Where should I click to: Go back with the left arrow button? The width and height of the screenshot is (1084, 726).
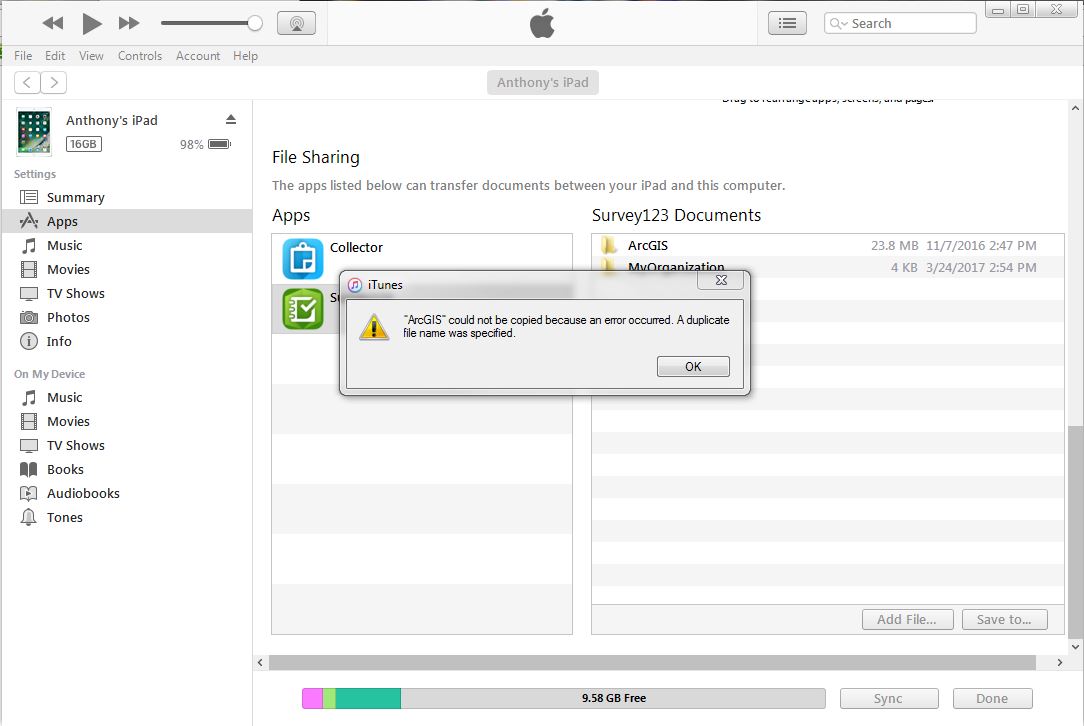coord(27,82)
